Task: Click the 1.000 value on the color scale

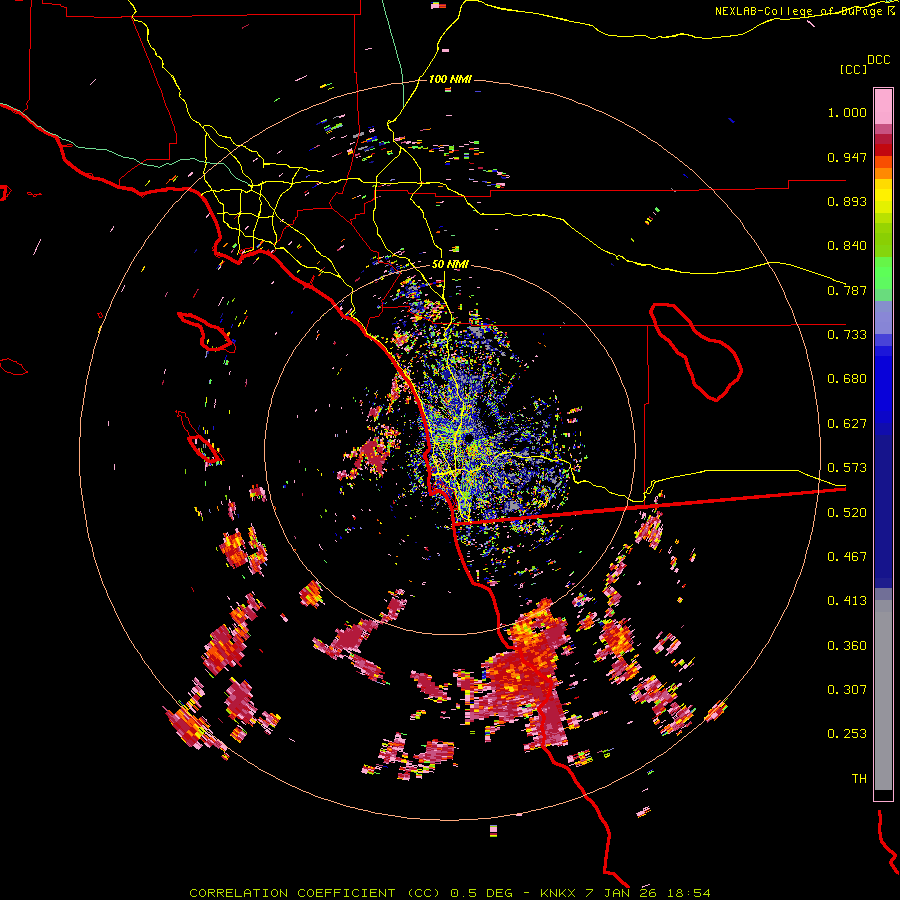Action: point(847,112)
